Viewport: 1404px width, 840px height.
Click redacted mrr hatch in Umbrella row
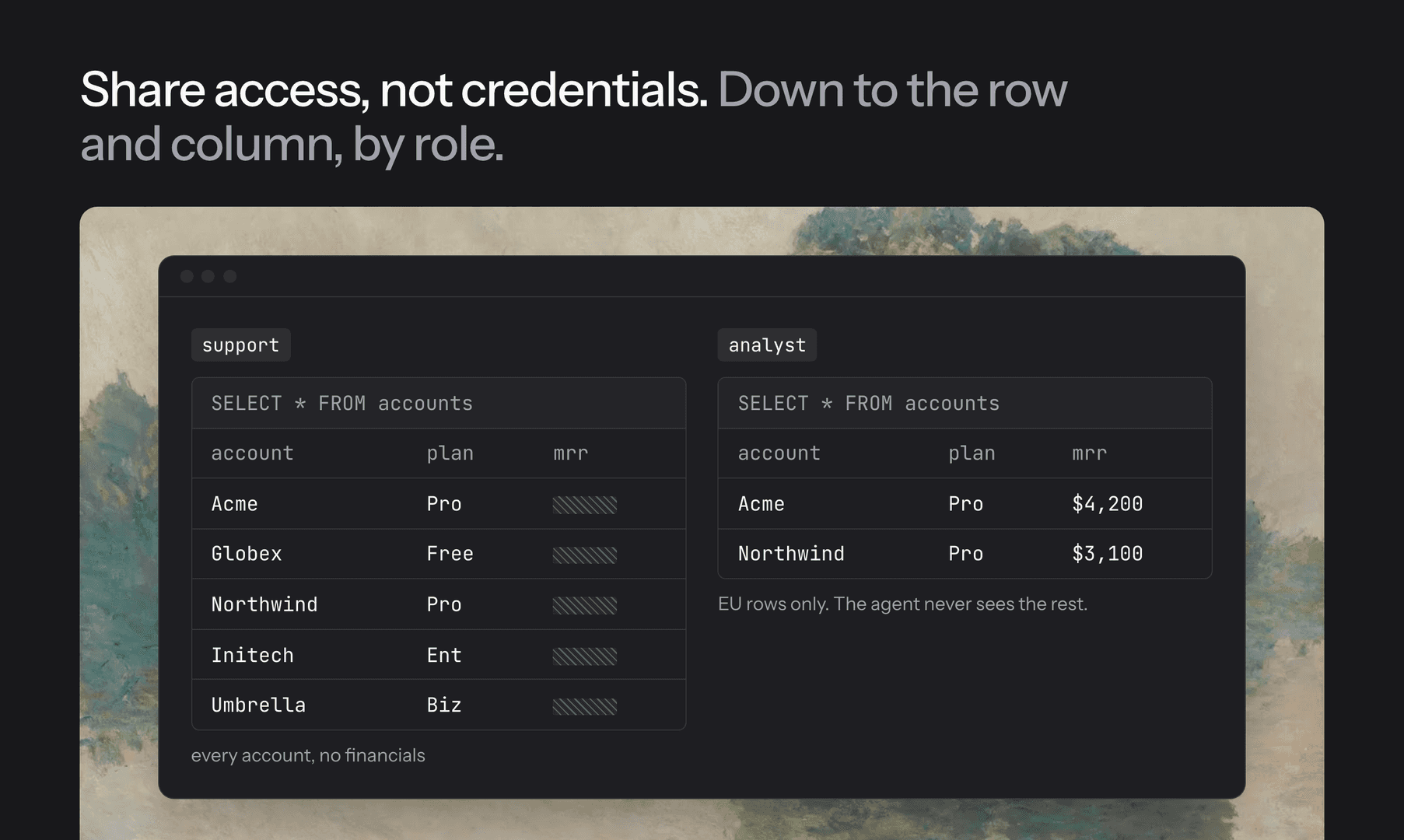pyautogui.click(x=585, y=706)
